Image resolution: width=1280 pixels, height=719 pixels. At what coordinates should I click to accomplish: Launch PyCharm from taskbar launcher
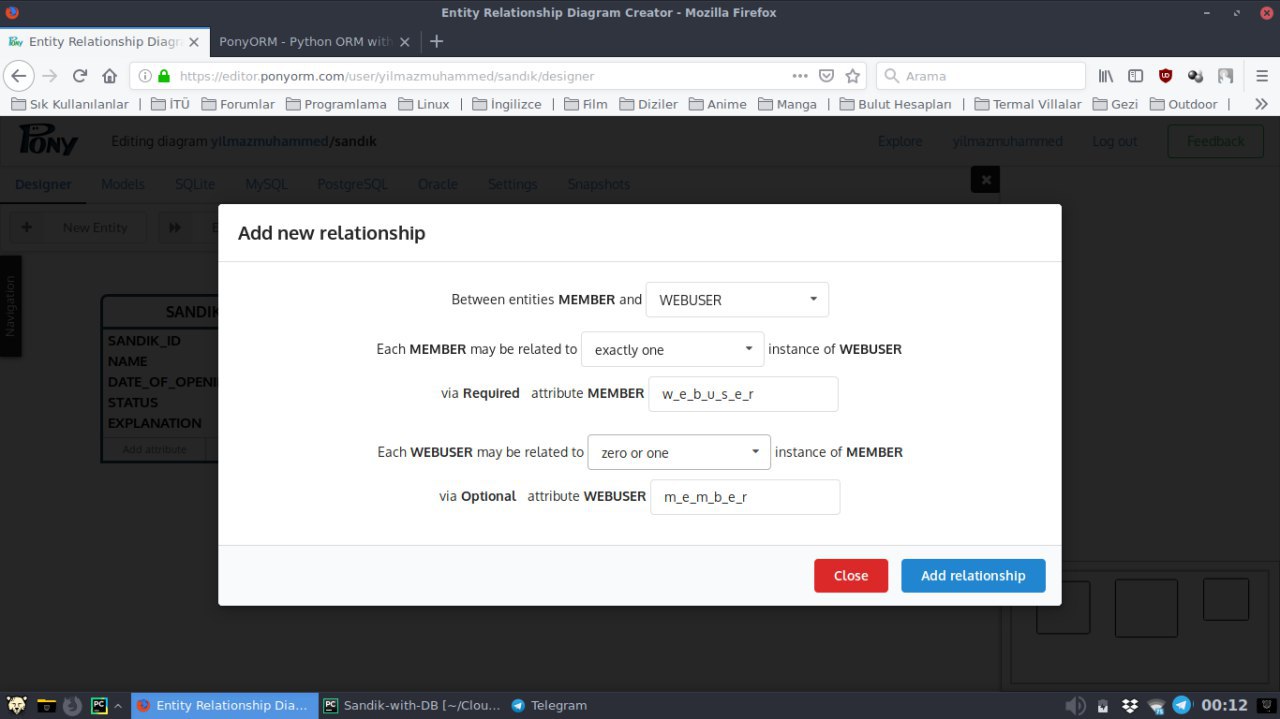pyautogui.click(x=98, y=705)
